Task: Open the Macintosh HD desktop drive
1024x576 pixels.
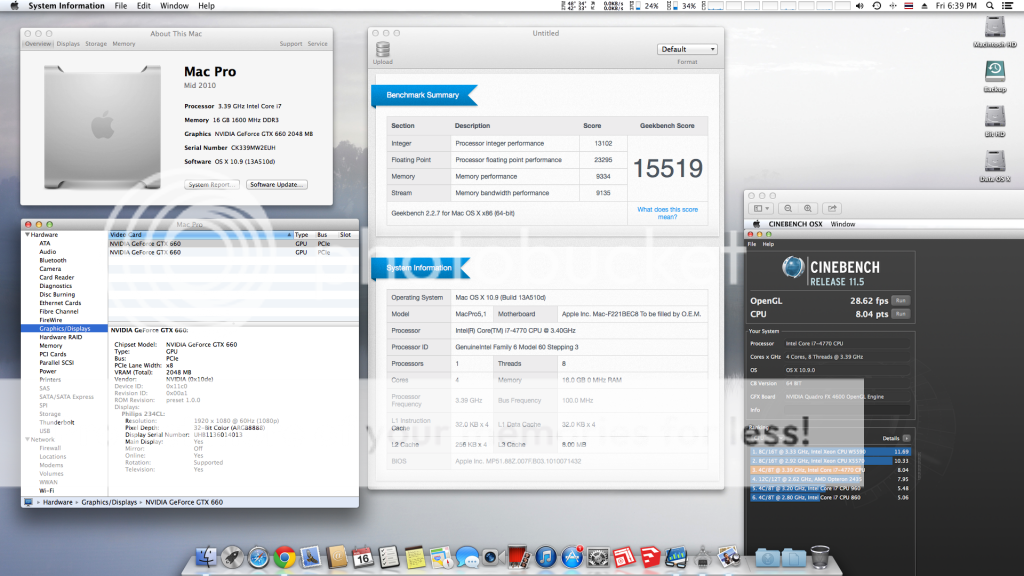Action: pyautogui.click(x=994, y=28)
